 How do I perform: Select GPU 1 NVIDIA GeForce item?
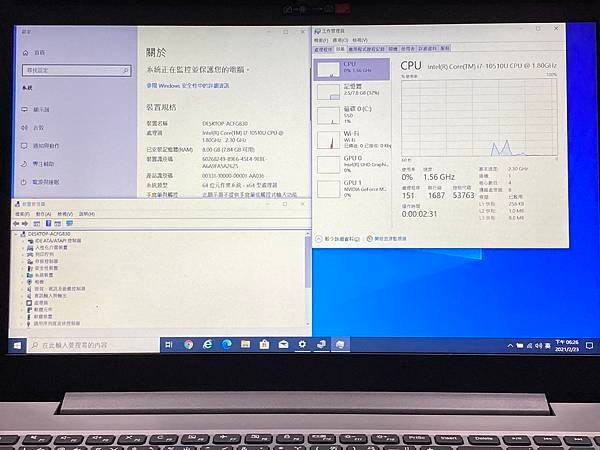(352, 188)
